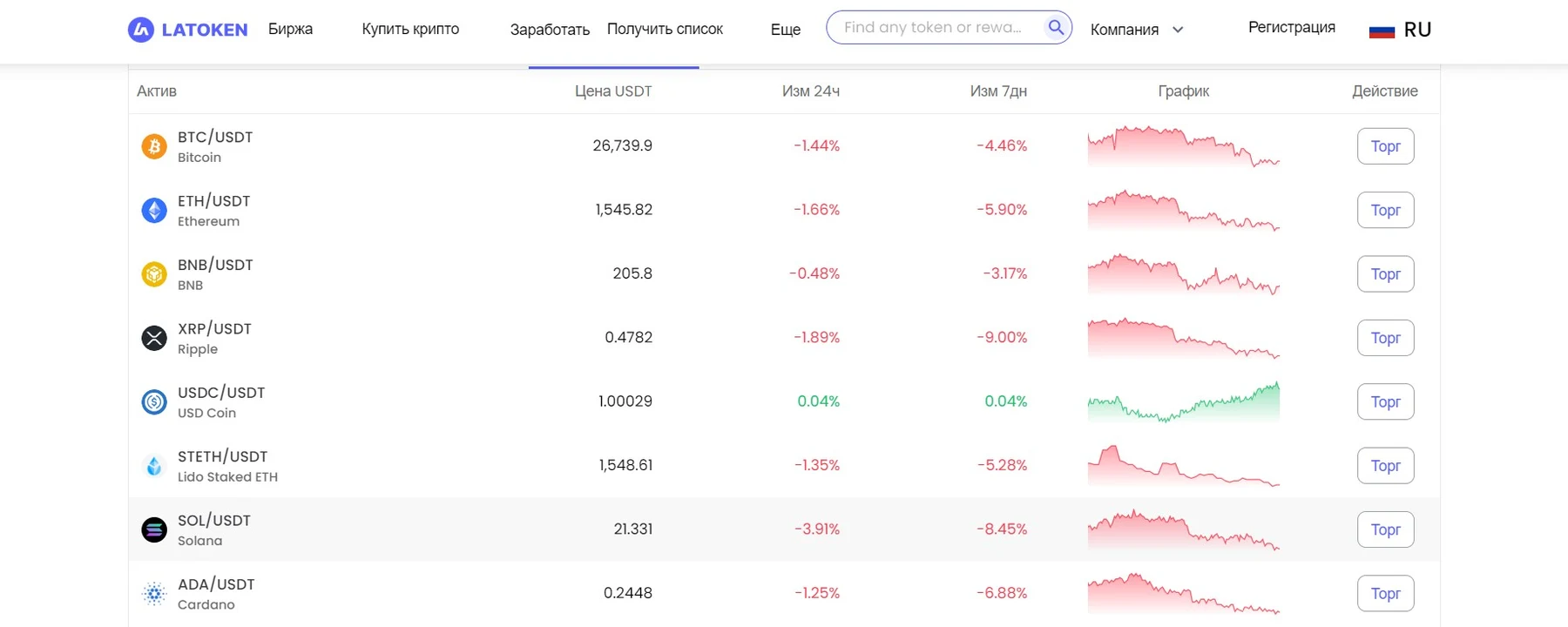Screen dimensions: 1568x627
Task: Click the График column header
Action: click(1184, 91)
